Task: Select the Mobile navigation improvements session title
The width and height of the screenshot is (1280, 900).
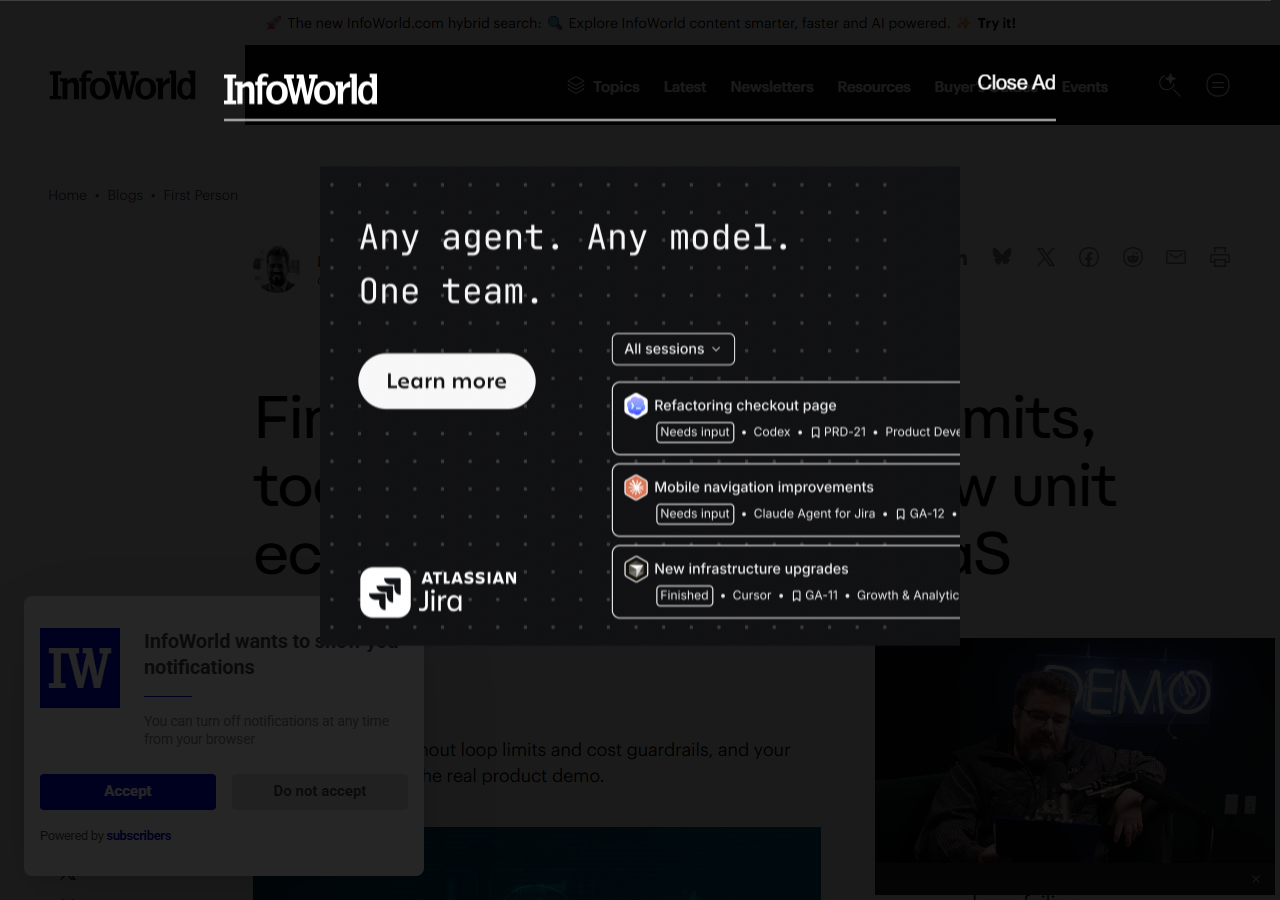Action: coord(764,487)
